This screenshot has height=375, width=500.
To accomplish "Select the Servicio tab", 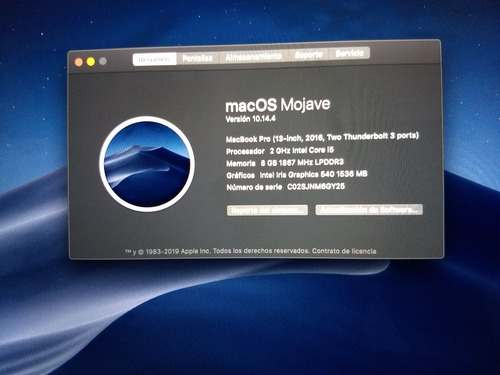I will (x=349, y=53).
